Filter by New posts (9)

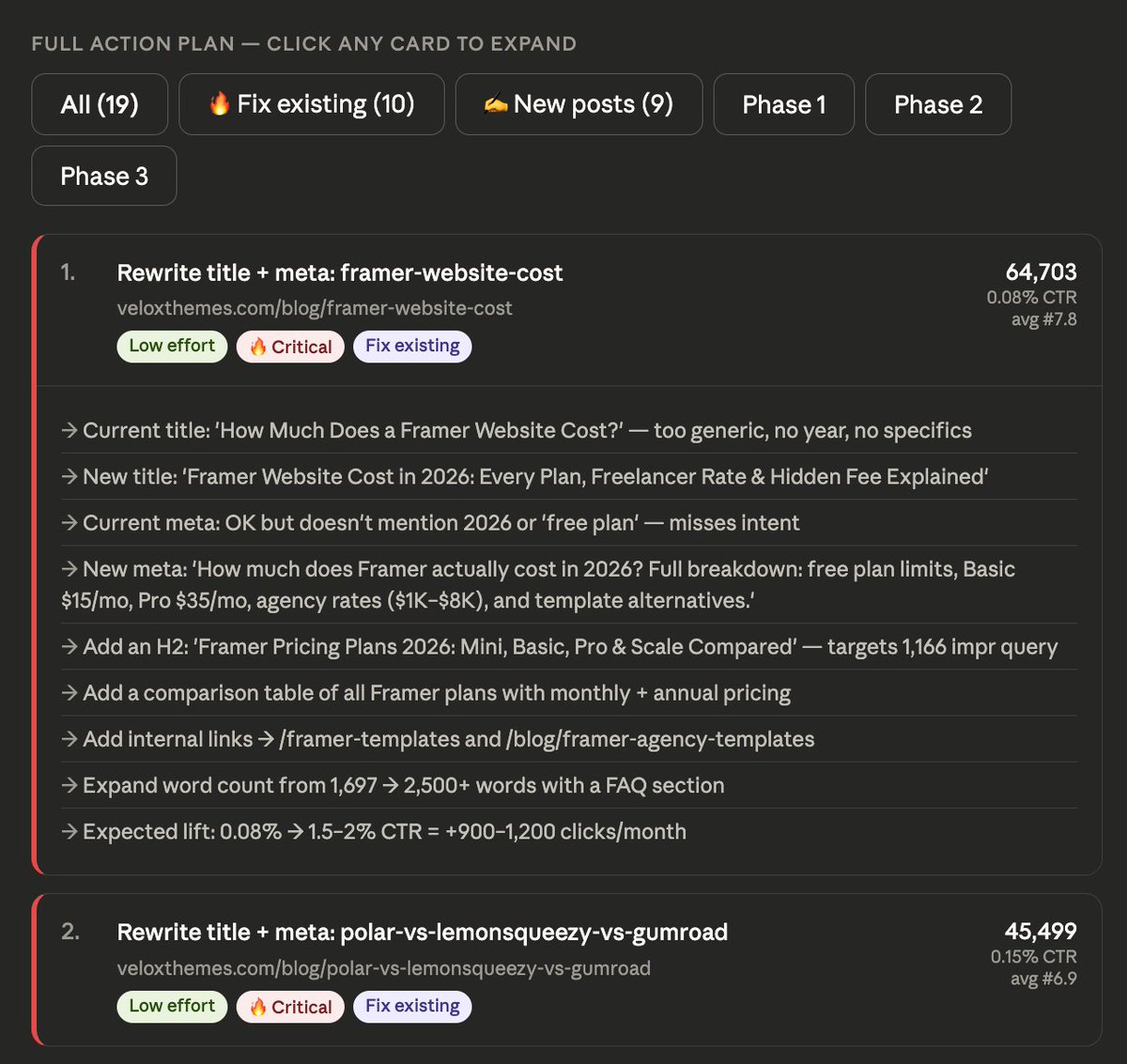pos(579,104)
